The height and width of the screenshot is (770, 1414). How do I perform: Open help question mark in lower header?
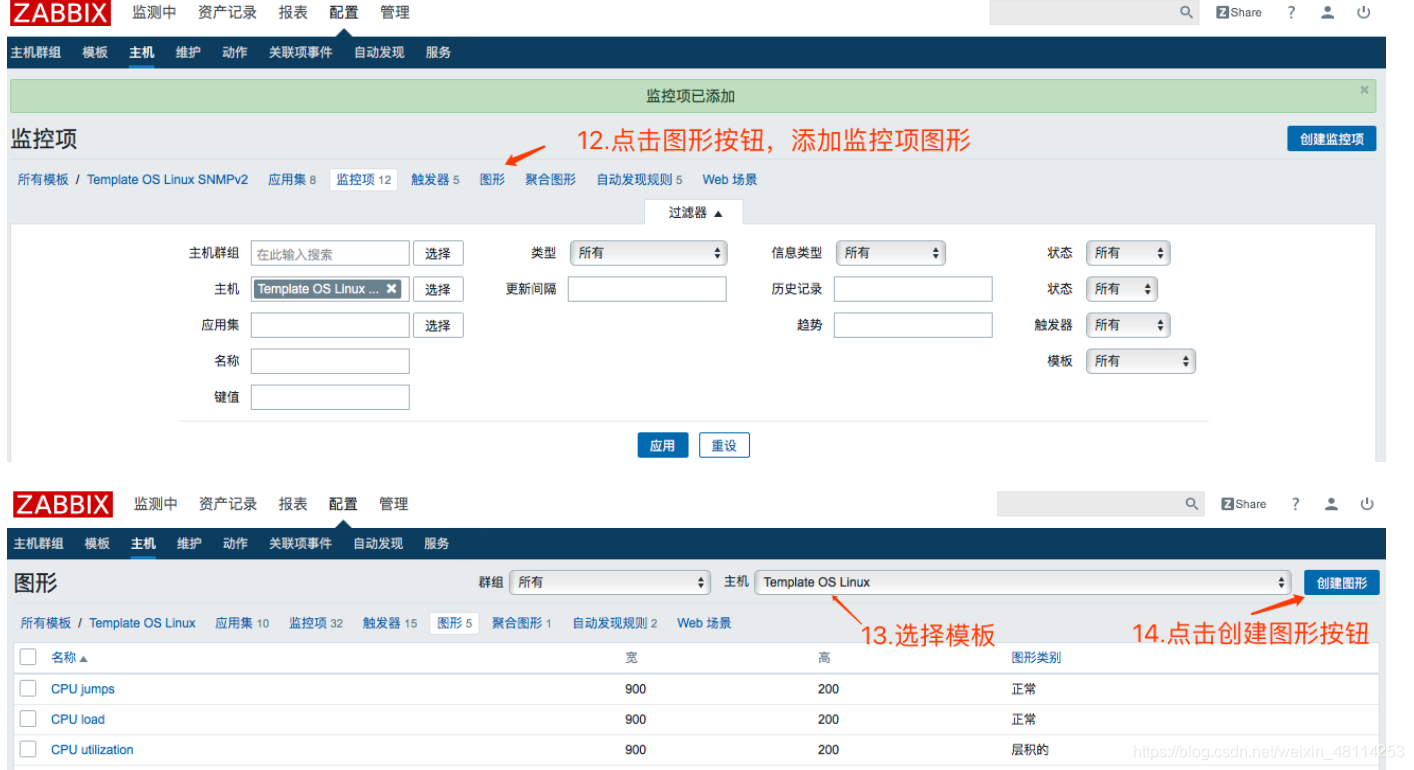(x=1295, y=504)
